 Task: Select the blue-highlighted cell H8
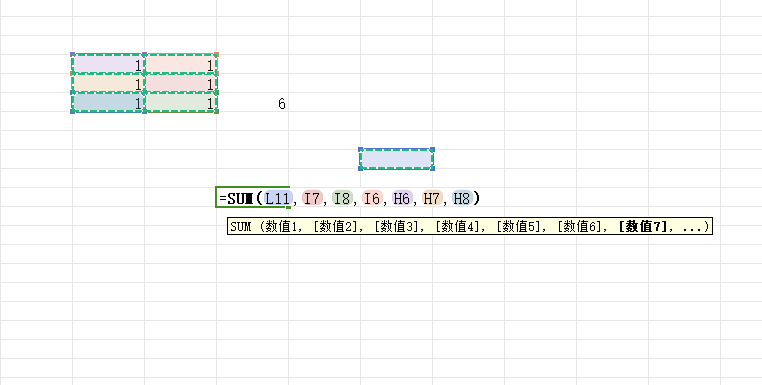pos(108,103)
